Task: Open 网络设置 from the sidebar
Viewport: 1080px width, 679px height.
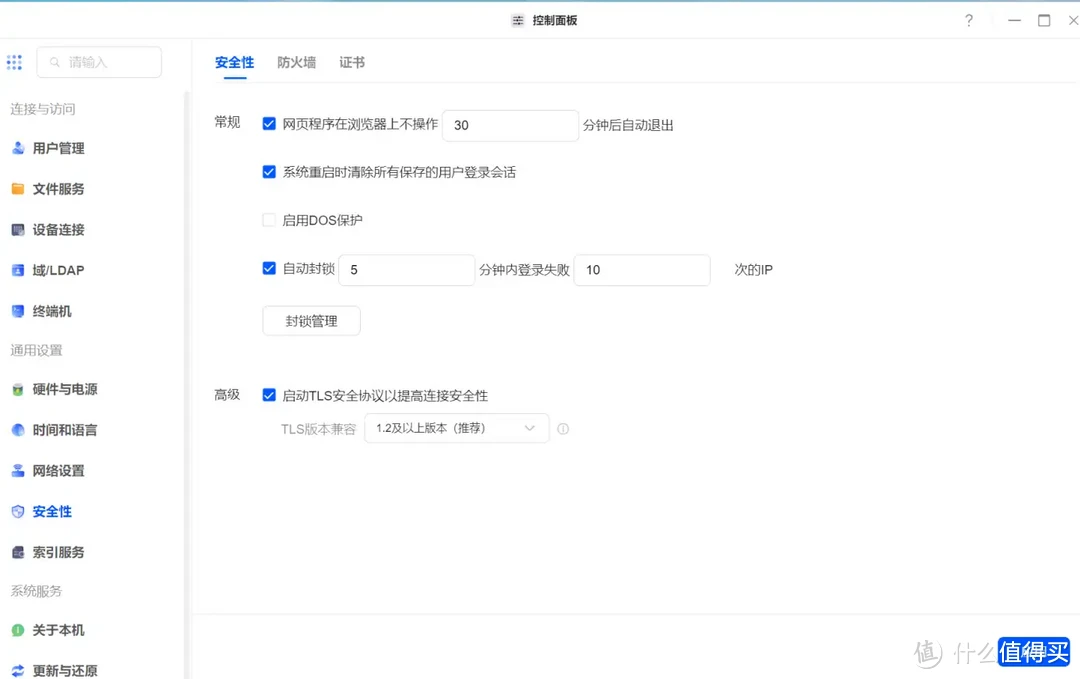Action: tap(58, 470)
